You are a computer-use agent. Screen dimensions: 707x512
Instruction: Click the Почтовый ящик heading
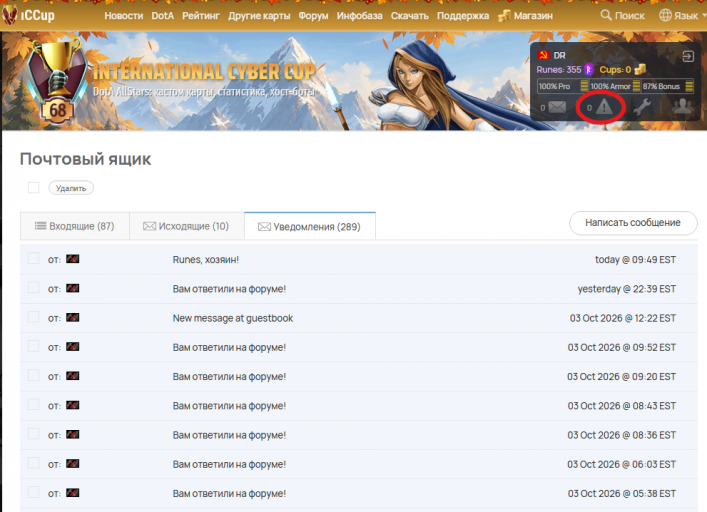tap(86, 159)
